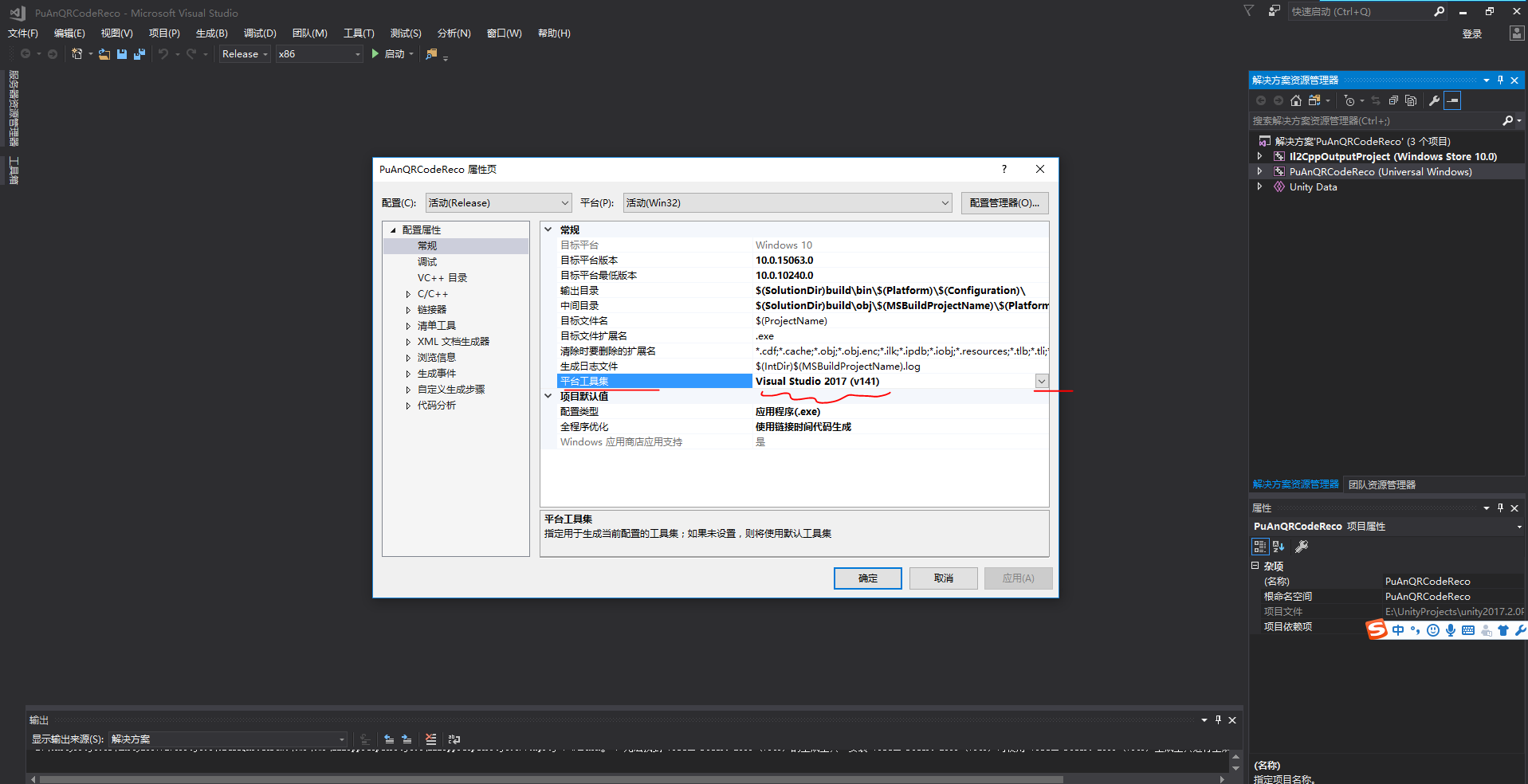The width and height of the screenshot is (1528, 784).
Task: Click inside the Solution Explorer search field
Action: [1355, 120]
